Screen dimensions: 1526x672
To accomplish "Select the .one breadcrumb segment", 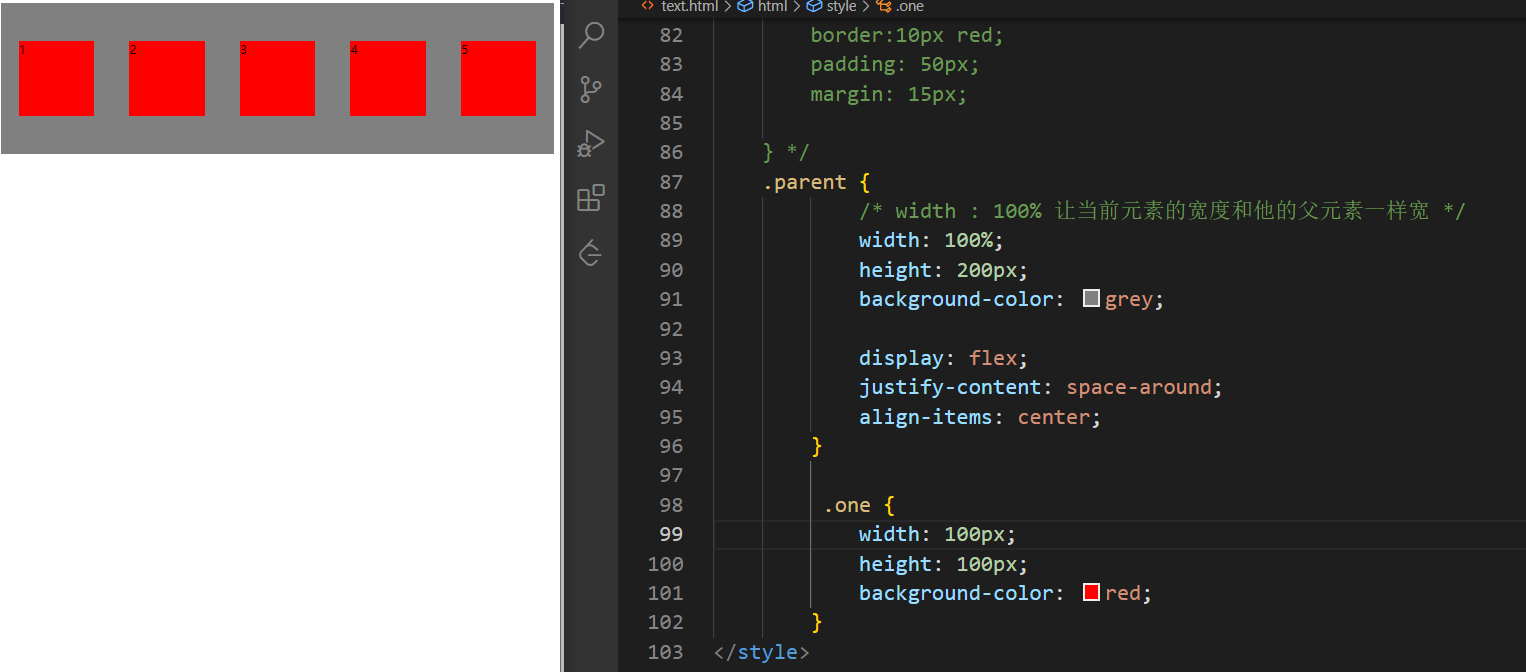I will 909,6.
